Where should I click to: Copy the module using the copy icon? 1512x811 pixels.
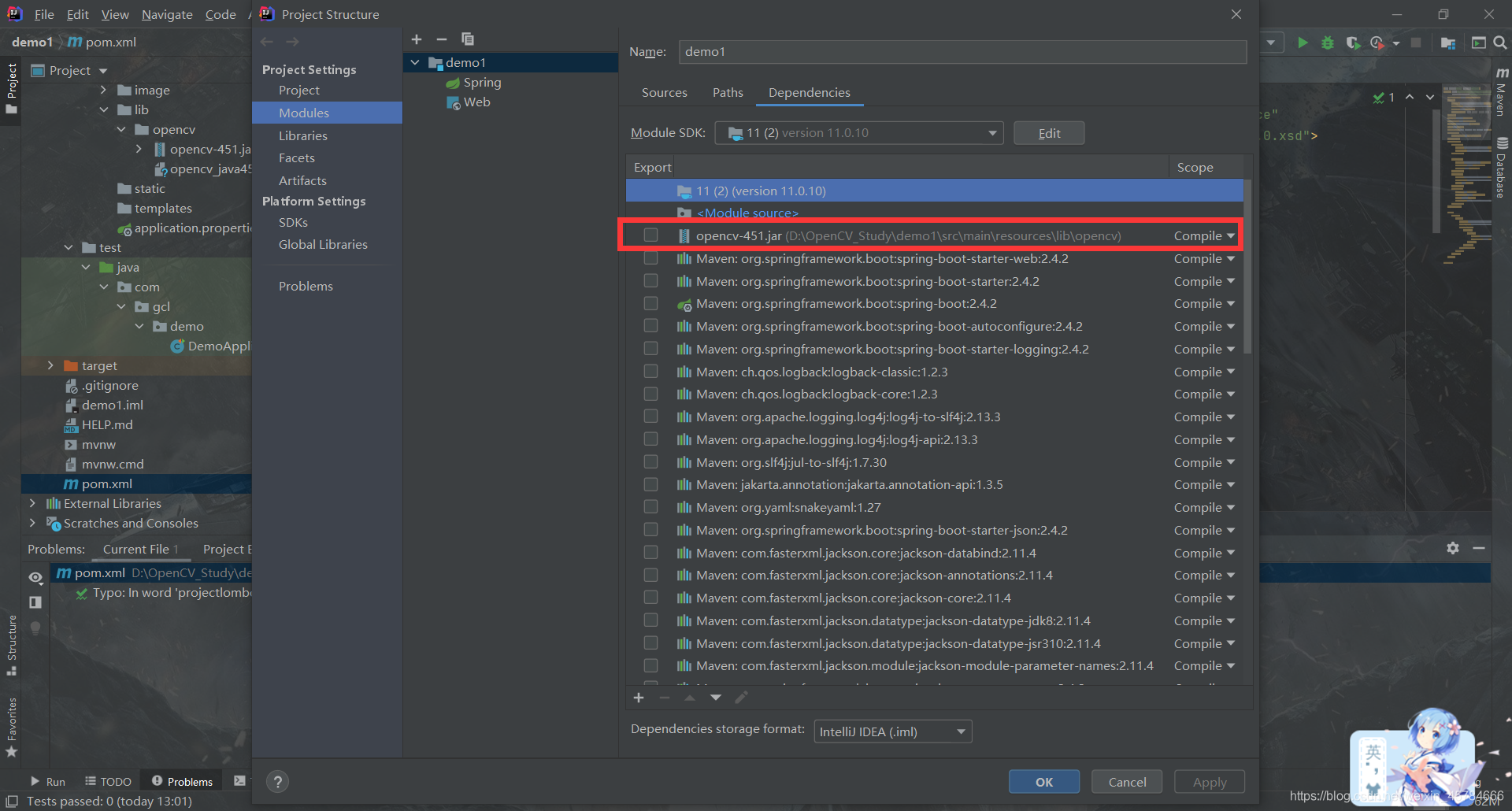(468, 39)
